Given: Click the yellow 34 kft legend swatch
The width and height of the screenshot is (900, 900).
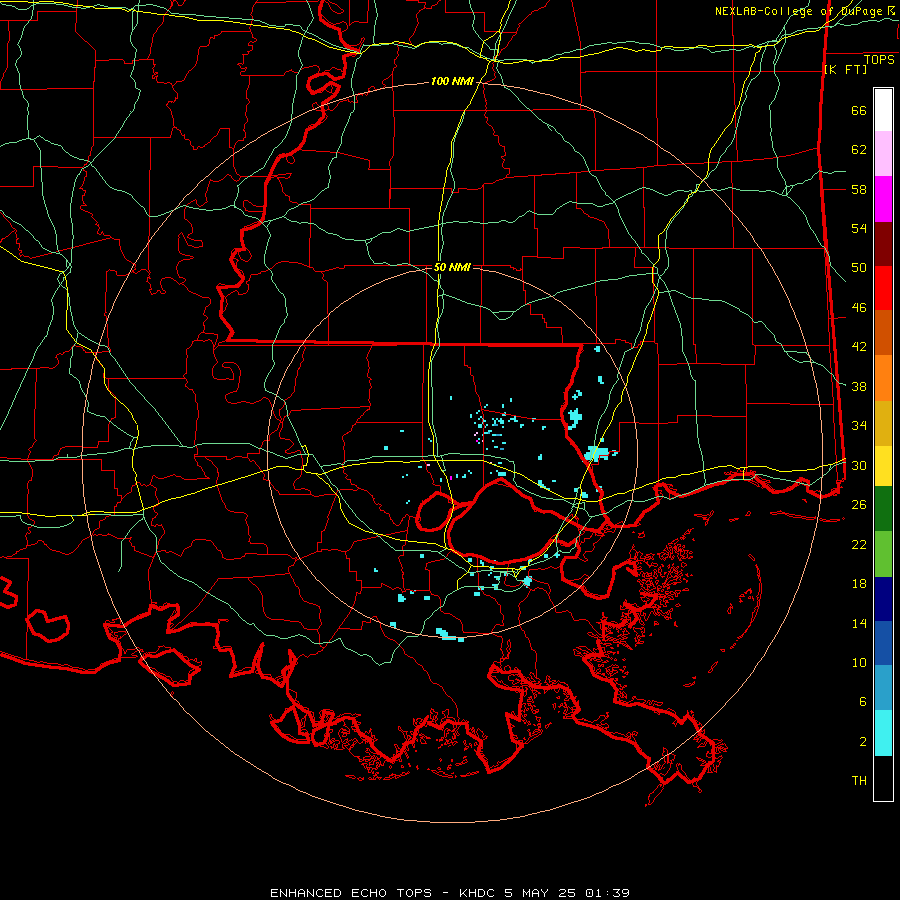Looking at the screenshot, I should 883,465.
